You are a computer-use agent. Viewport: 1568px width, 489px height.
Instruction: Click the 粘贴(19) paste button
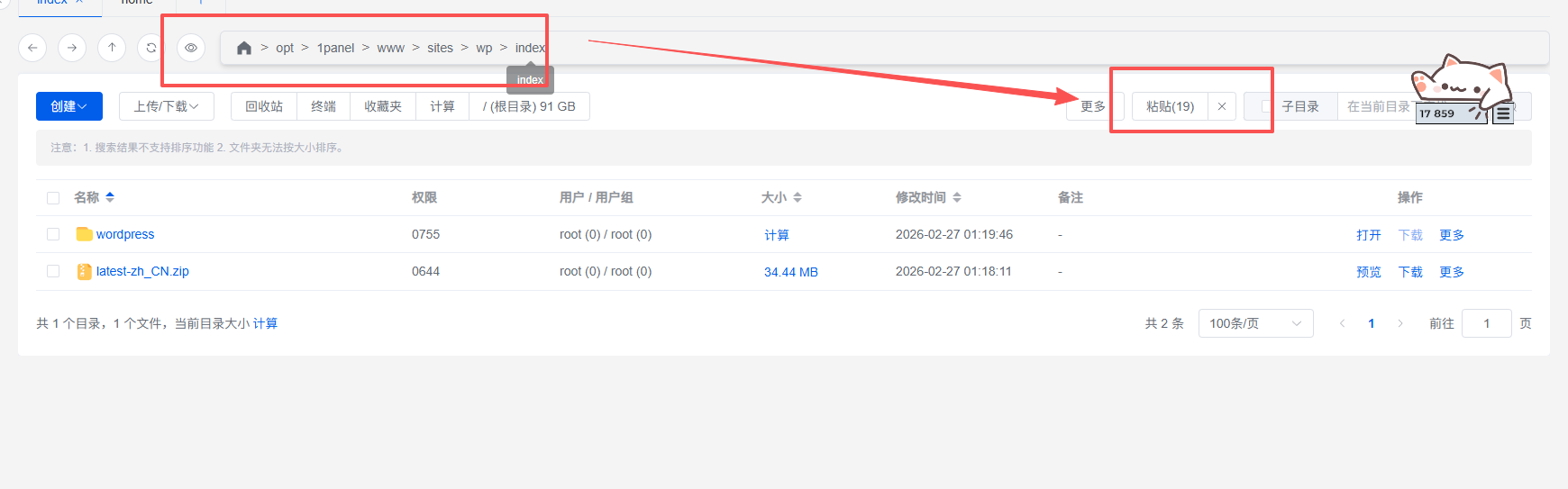pyautogui.click(x=1170, y=106)
